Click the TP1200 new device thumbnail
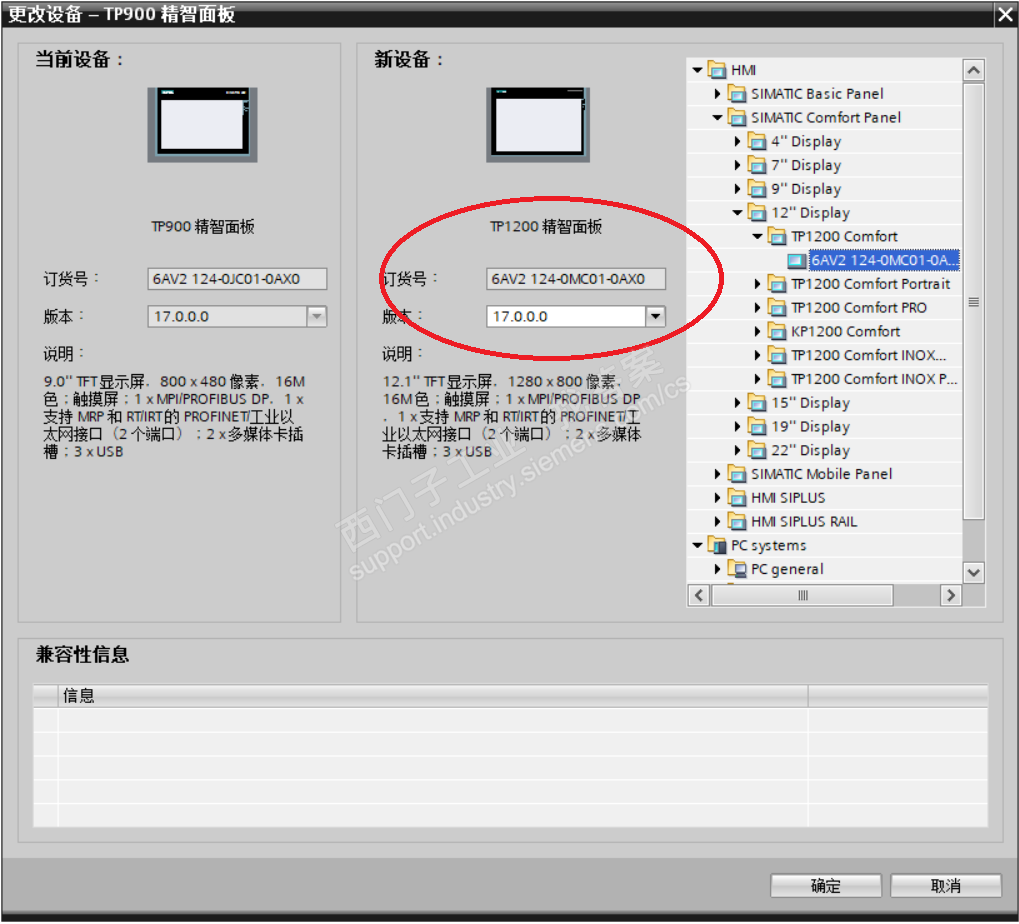The width and height of the screenshot is (1019, 924). tap(537, 124)
